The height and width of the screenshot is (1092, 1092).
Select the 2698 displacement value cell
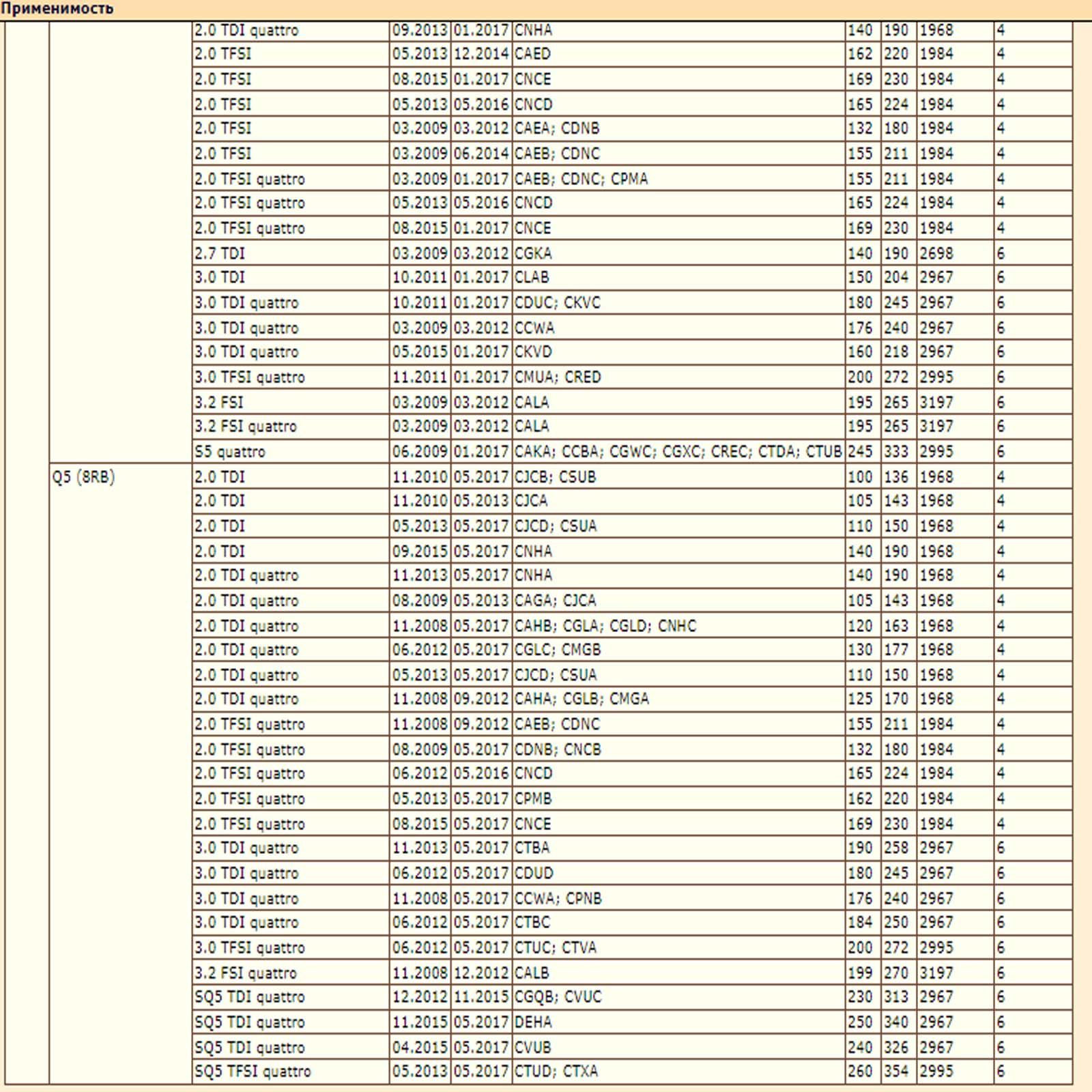(936, 253)
